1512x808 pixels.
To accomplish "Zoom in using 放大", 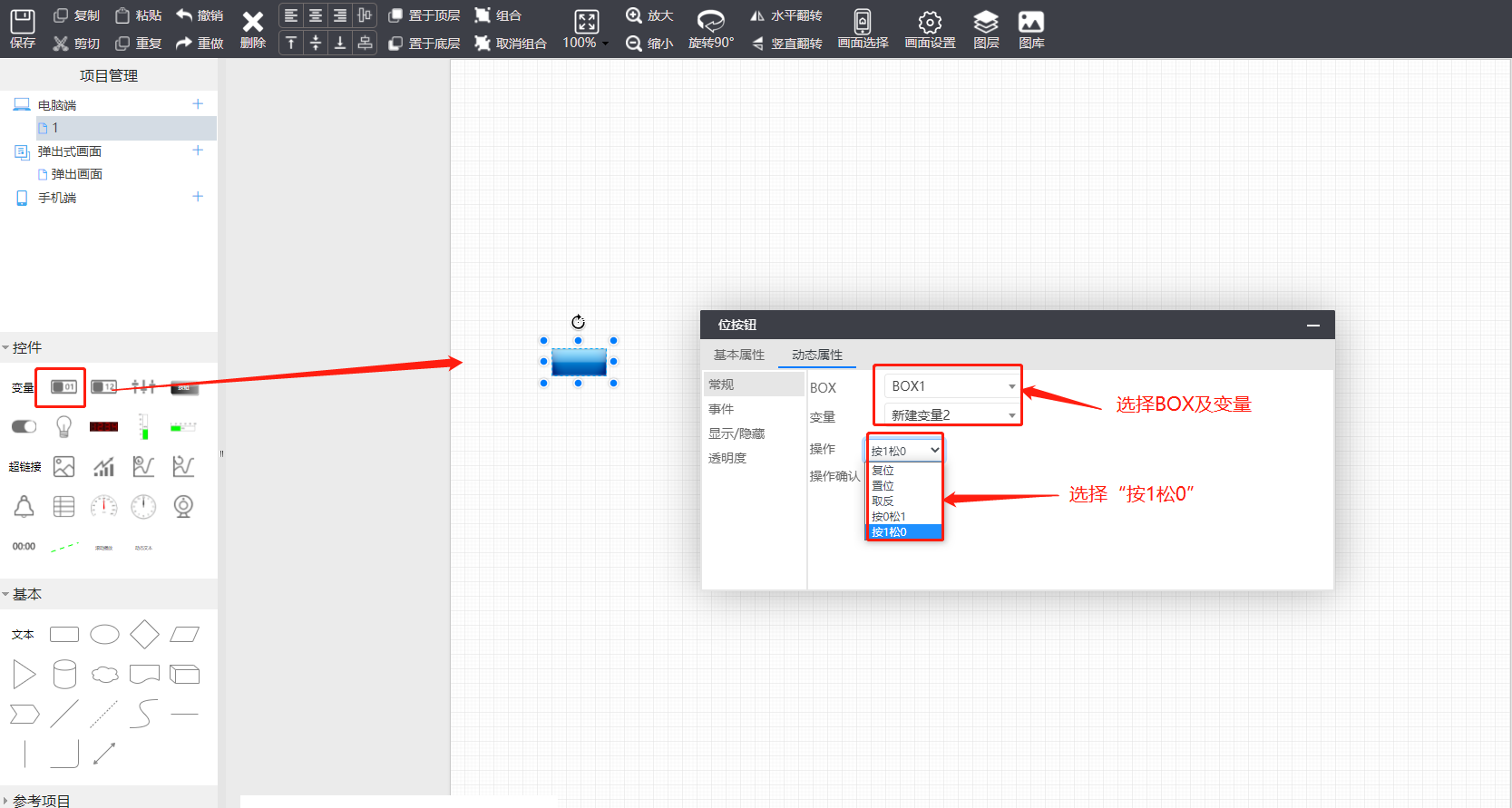I will pos(649,15).
